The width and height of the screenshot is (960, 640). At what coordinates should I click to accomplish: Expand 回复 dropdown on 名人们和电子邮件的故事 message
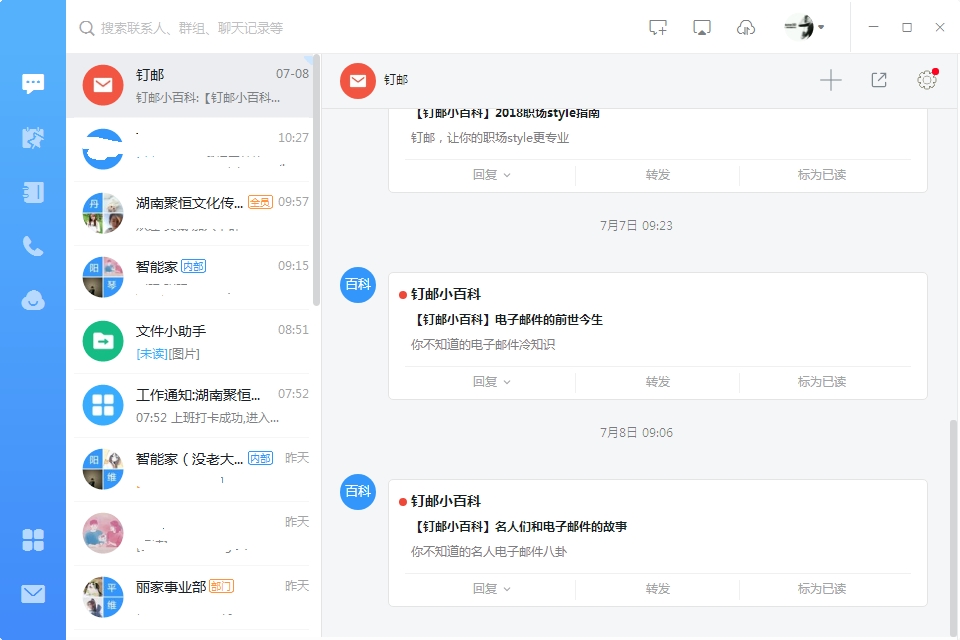[491, 589]
